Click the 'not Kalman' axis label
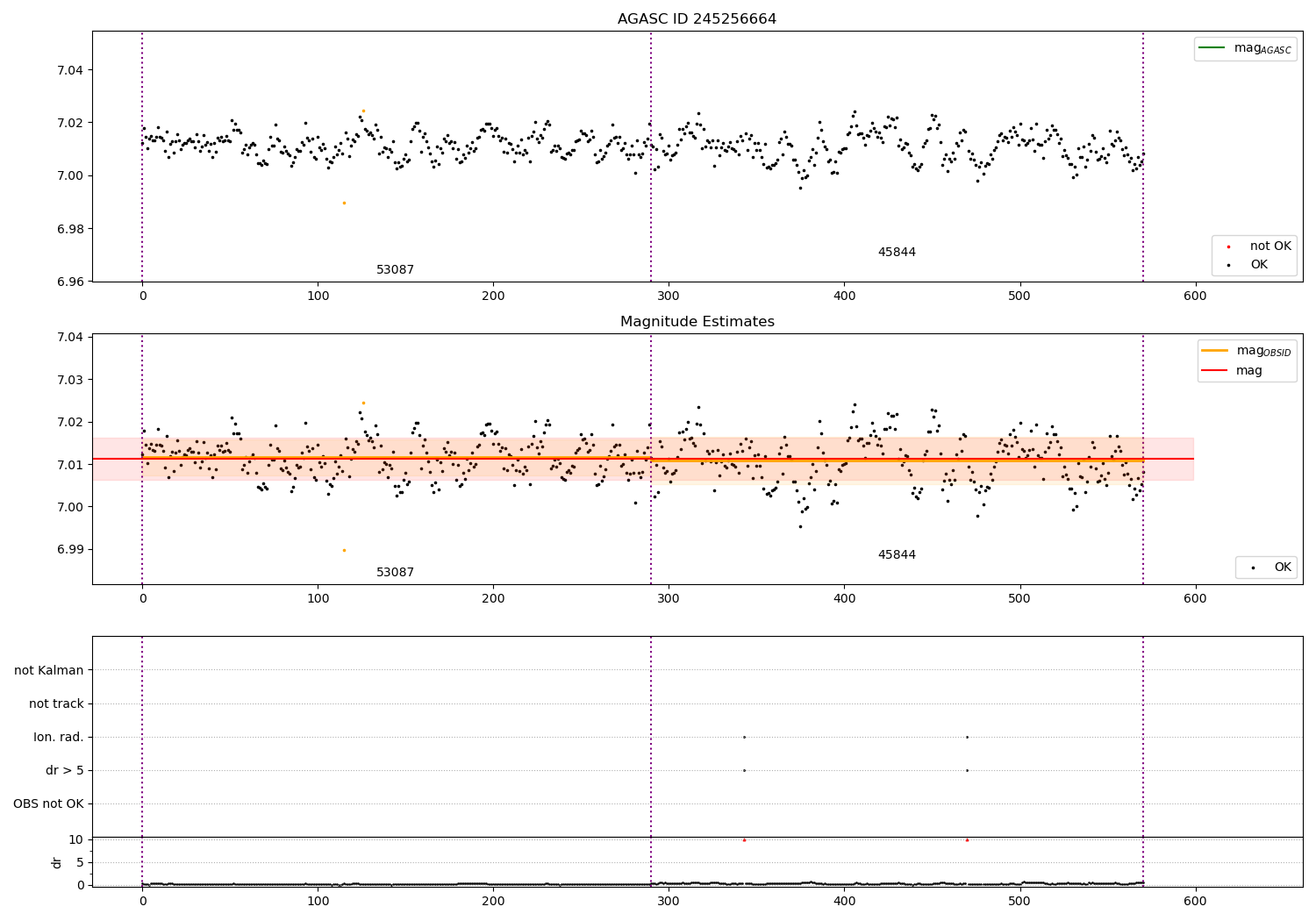 click(x=49, y=671)
